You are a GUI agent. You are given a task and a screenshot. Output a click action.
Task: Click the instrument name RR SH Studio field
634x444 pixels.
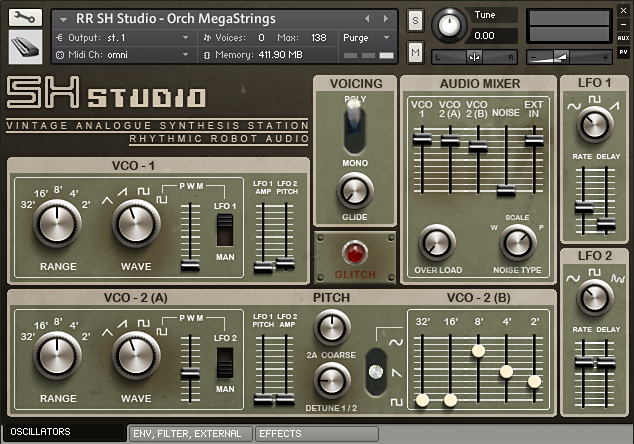pos(176,19)
